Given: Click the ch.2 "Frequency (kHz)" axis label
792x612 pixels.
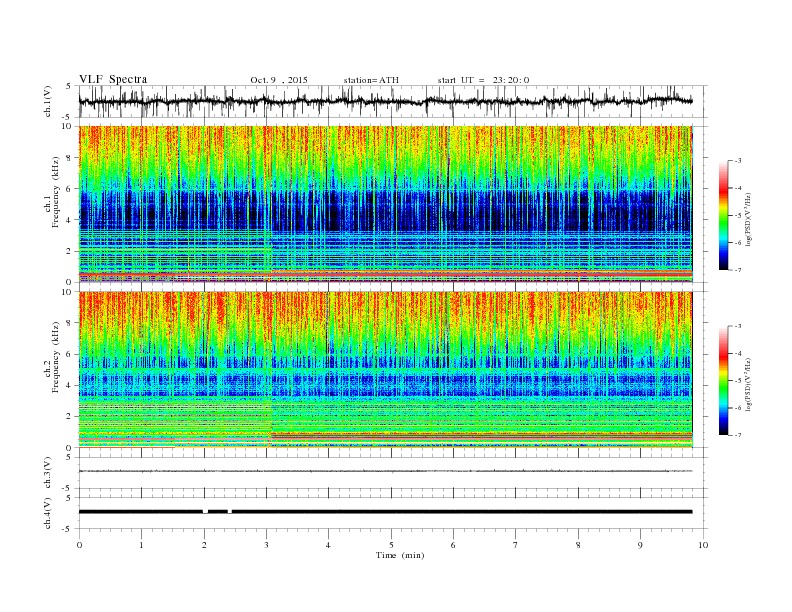Looking at the screenshot, I should click(x=56, y=357).
